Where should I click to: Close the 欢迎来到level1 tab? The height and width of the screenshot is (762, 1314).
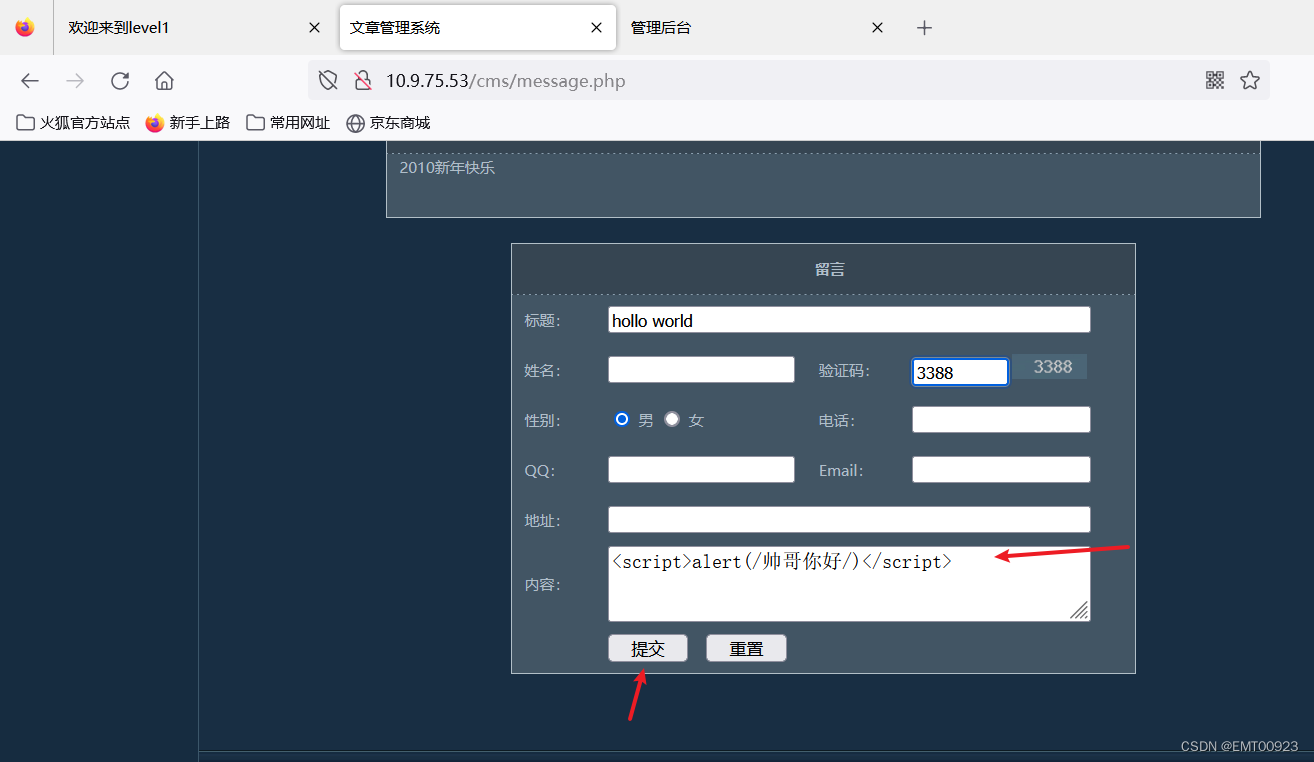(x=314, y=28)
